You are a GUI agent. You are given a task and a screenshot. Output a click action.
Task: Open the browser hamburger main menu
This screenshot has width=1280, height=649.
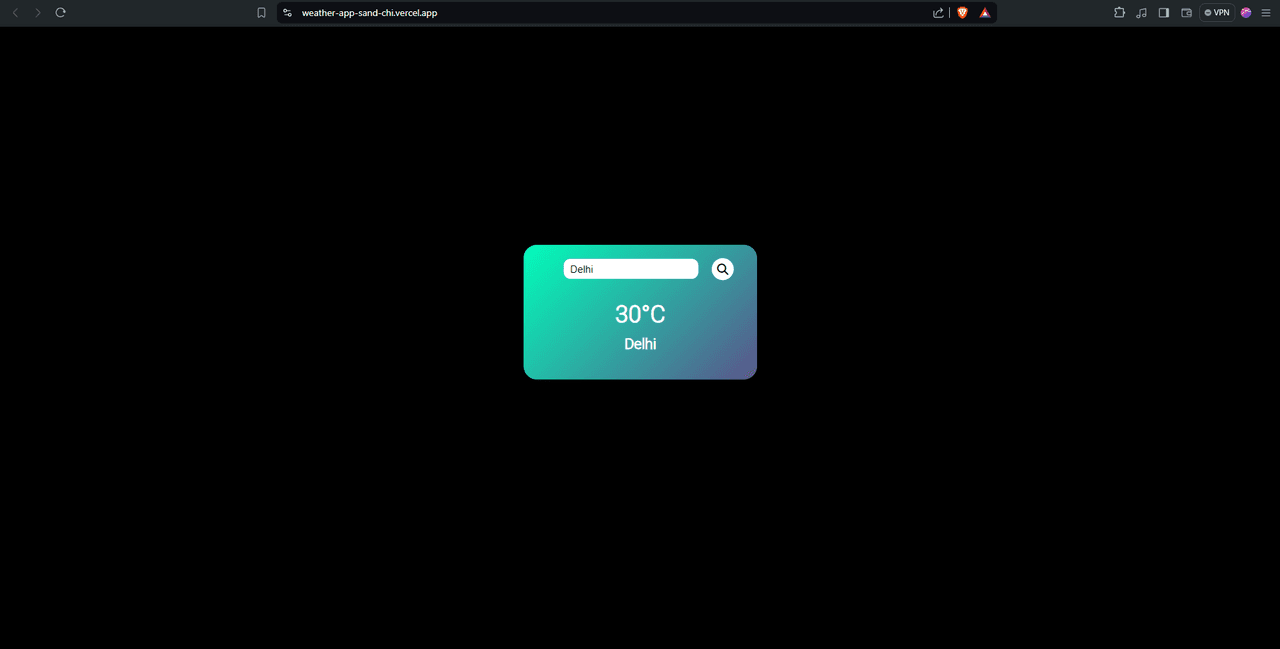click(1266, 13)
